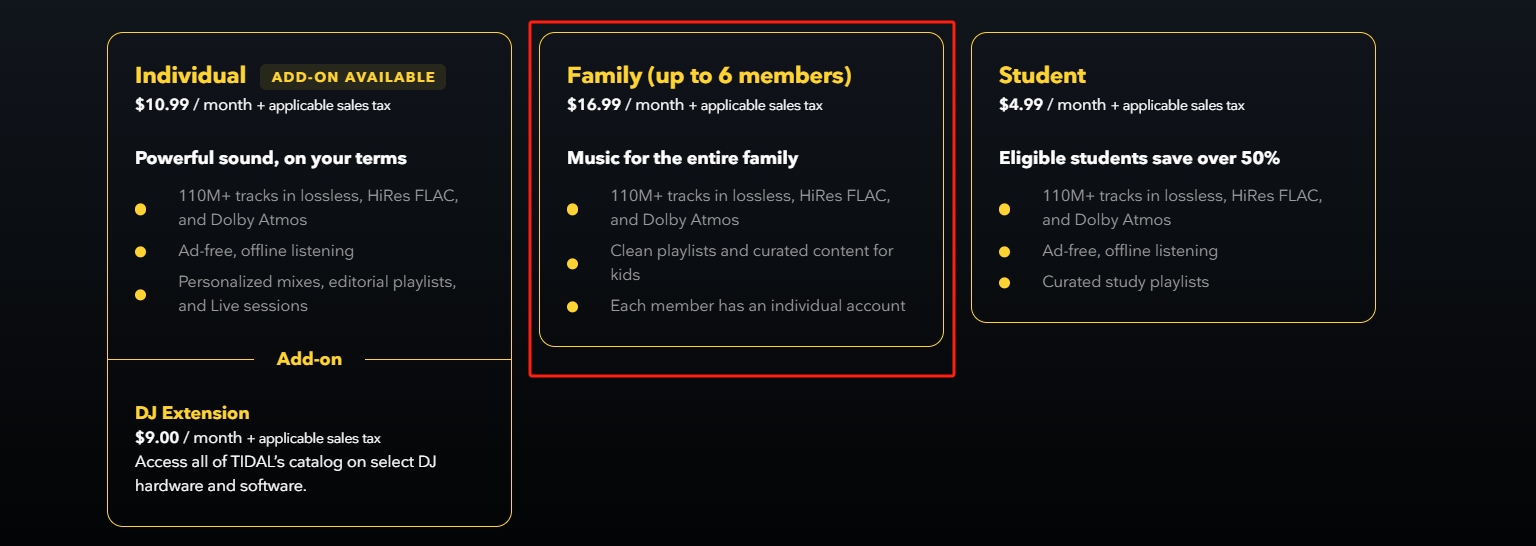This screenshot has width=1536, height=546.
Task: Click the $16.99 Family monthly price
Action: click(594, 105)
